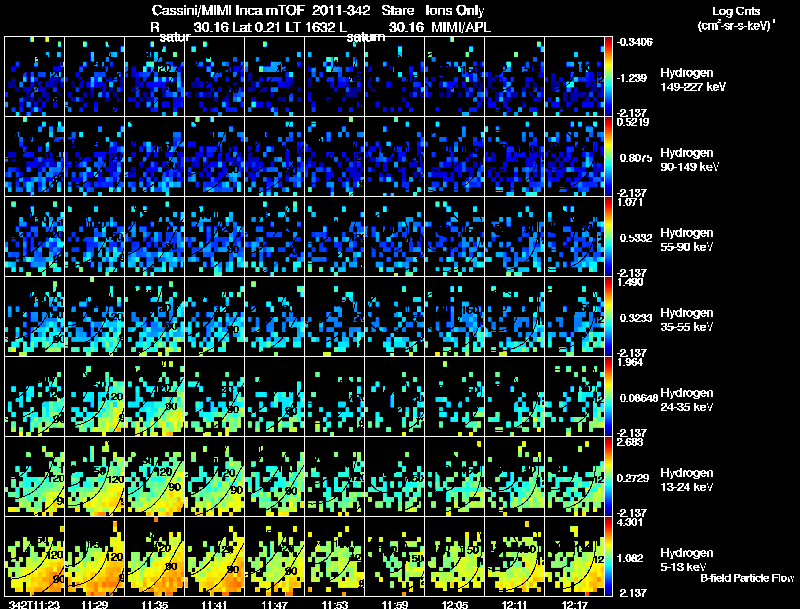Image resolution: width=800 pixels, height=609 pixels.
Task: Click the 4.301 colorbar maximum value
Action: [630, 522]
